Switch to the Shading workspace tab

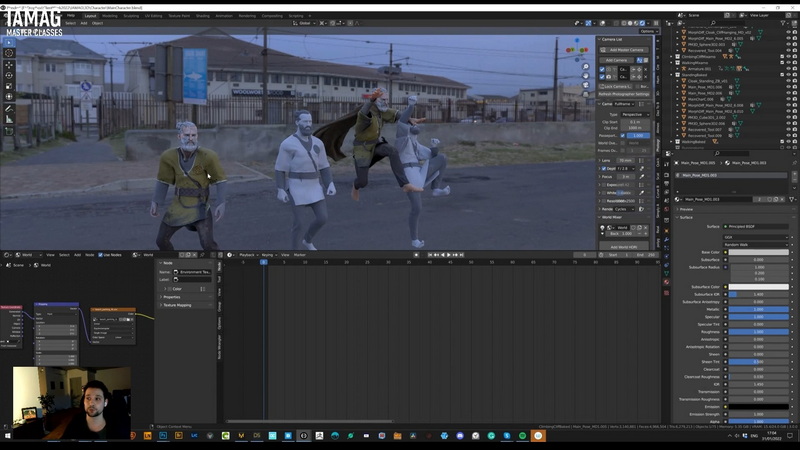[x=203, y=16]
